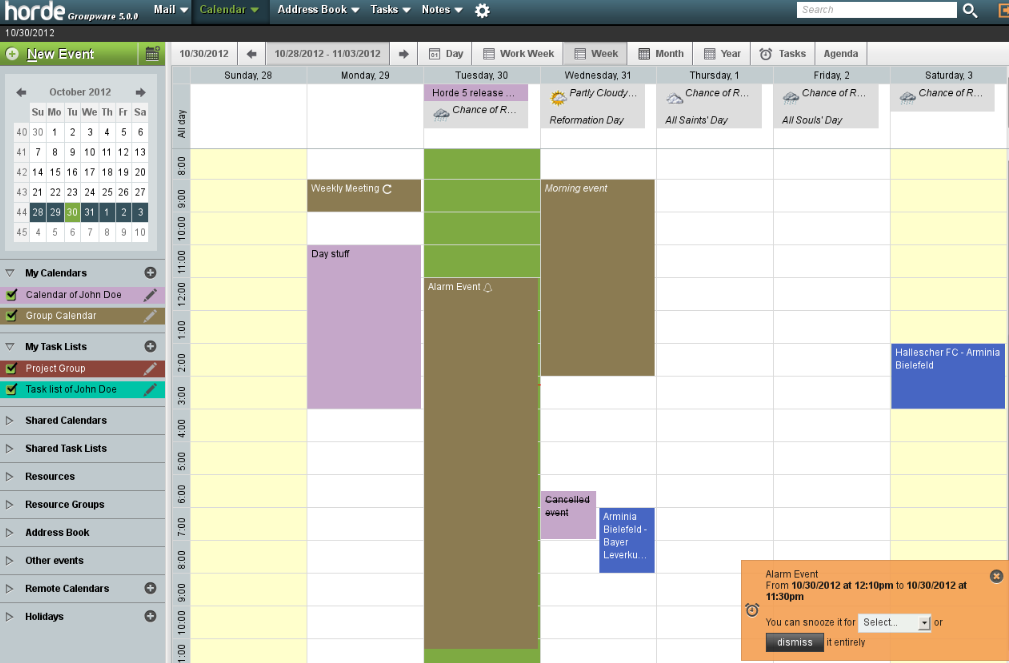Switch to Day view
Image resolution: width=1009 pixels, height=663 pixels.
click(445, 54)
